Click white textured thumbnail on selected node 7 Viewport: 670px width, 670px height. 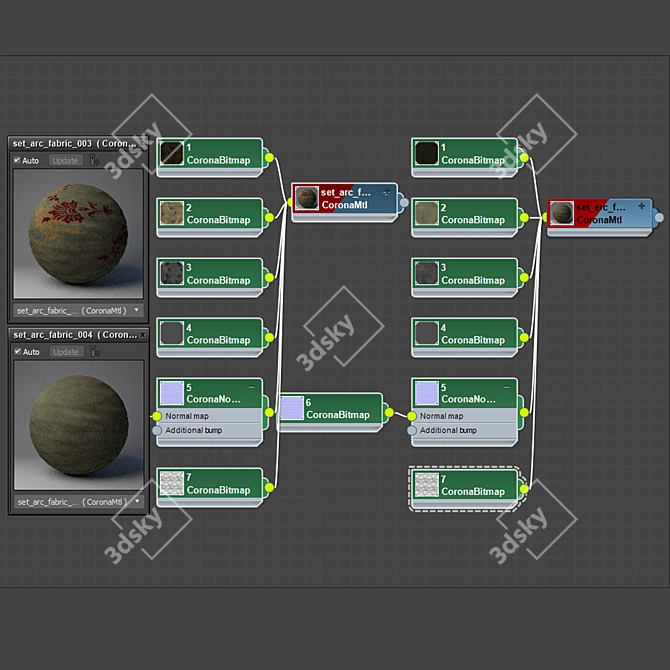(x=426, y=485)
